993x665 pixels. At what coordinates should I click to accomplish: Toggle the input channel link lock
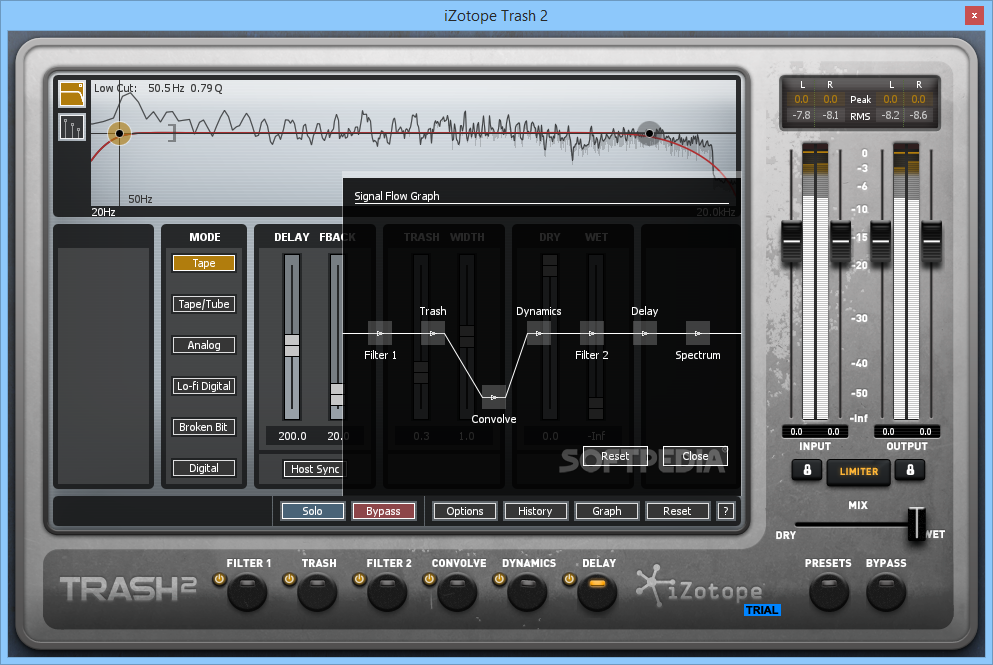[x=807, y=470]
